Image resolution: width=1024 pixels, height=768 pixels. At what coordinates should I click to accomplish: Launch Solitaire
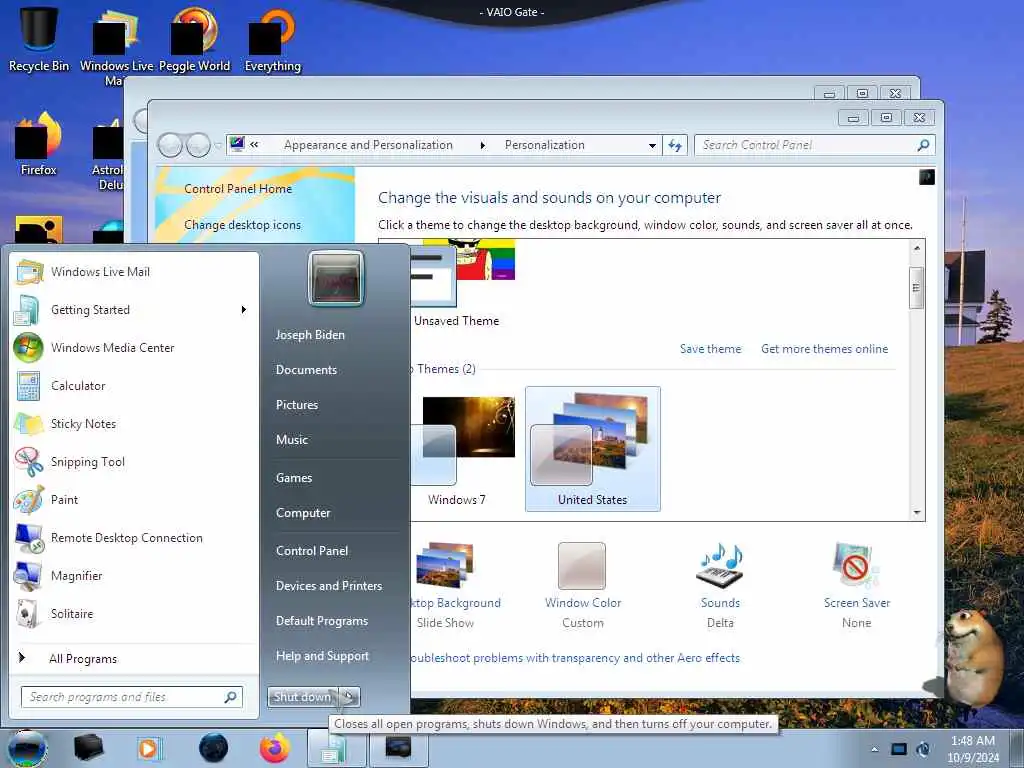[x=135, y=613]
